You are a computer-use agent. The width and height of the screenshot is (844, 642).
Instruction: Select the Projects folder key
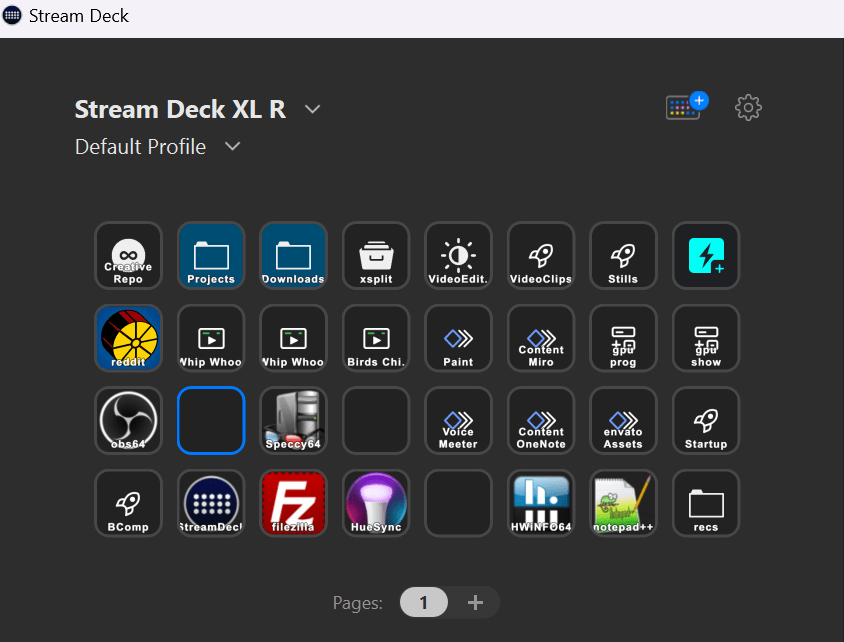(211, 256)
